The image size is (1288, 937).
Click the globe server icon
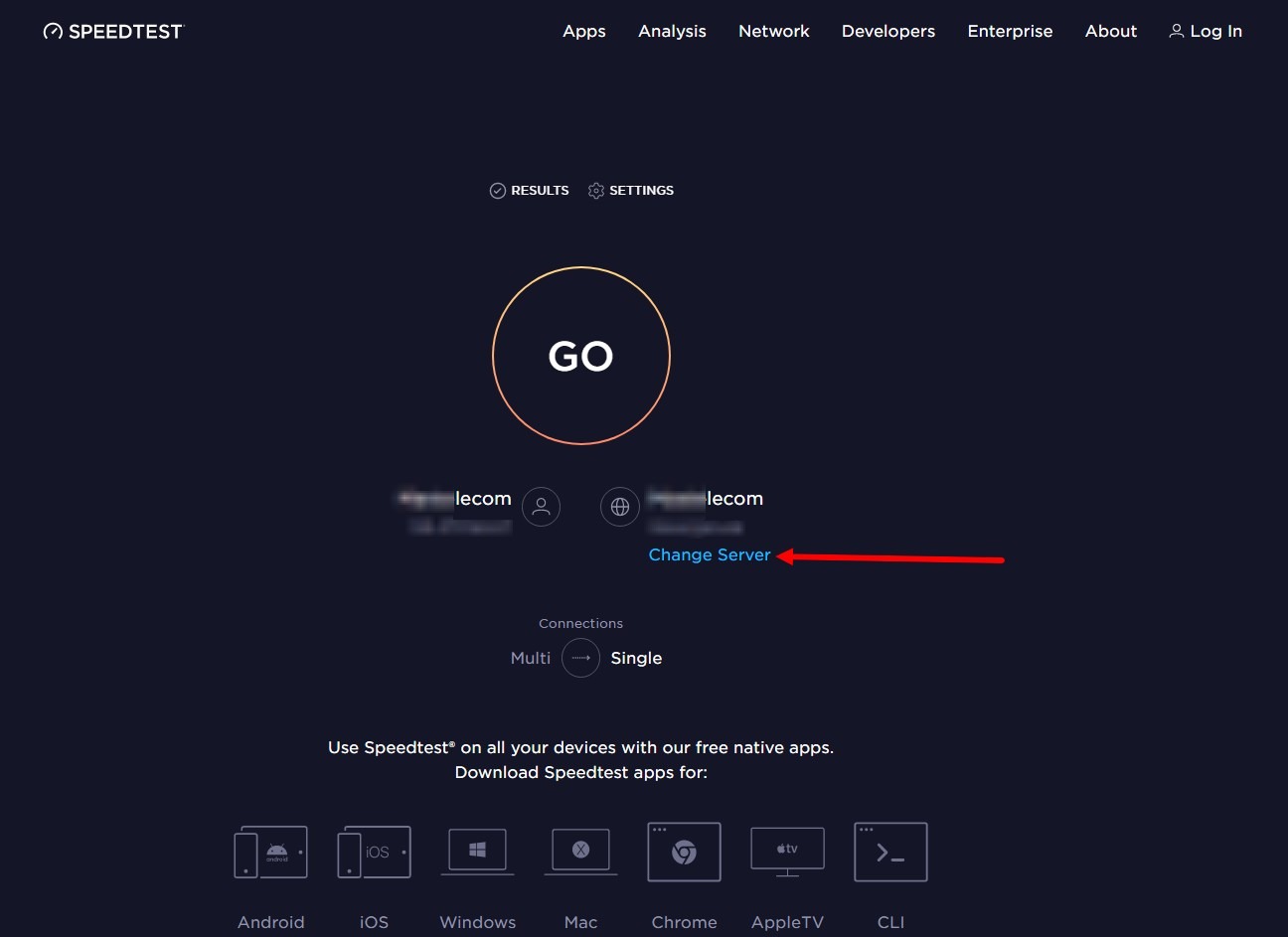point(620,507)
